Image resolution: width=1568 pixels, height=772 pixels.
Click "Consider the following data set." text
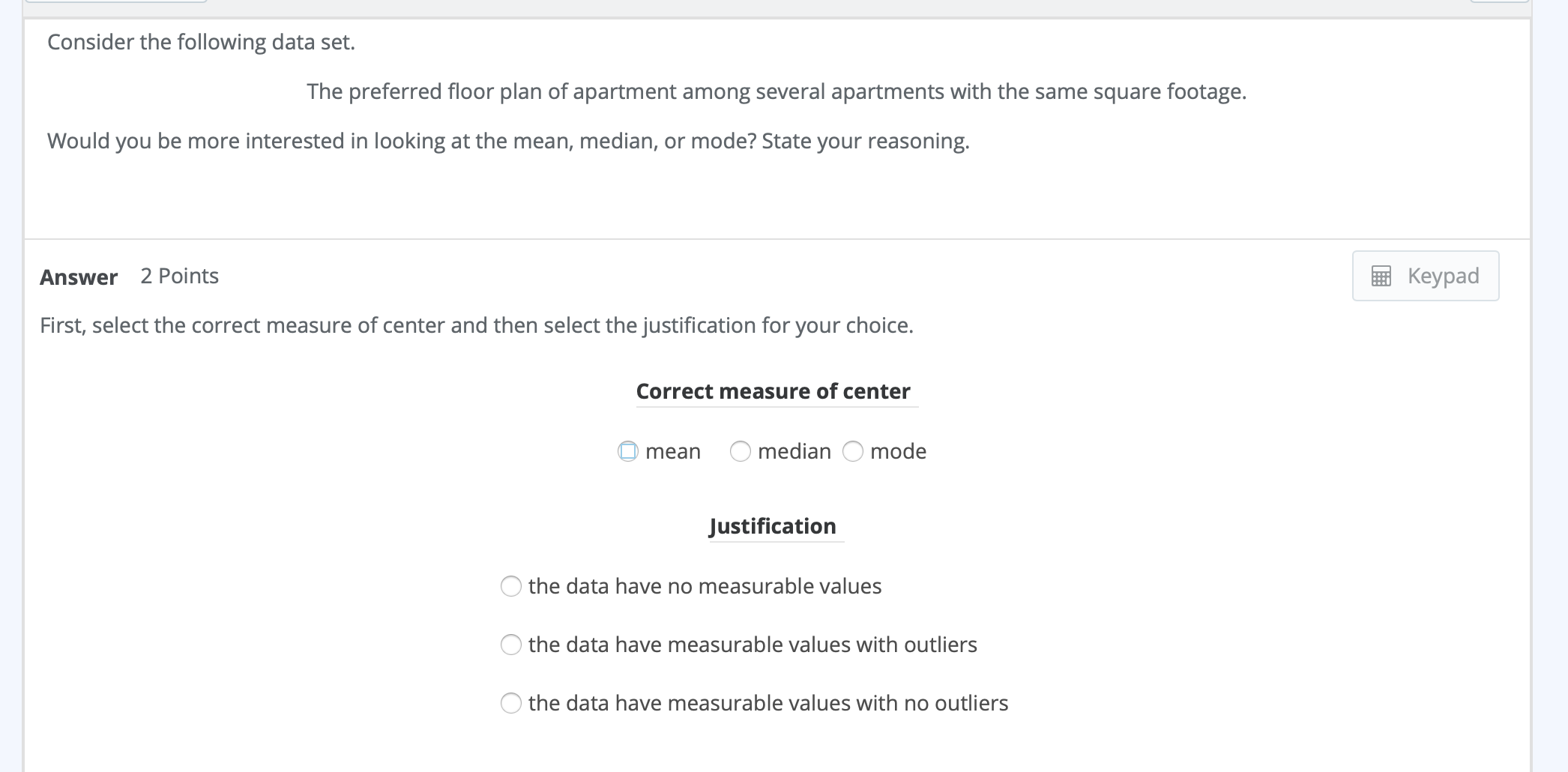201,42
